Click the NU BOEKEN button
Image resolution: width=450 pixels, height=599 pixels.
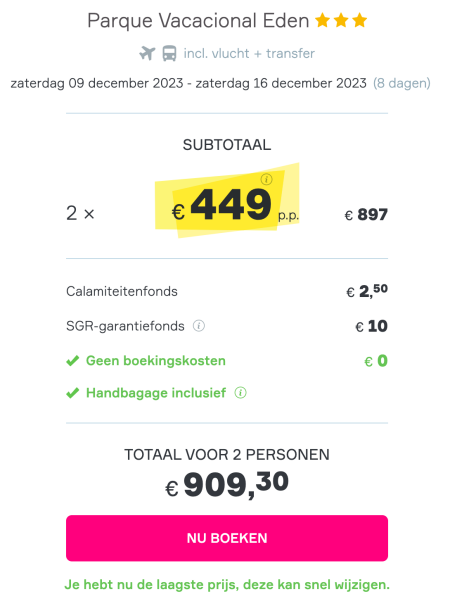[x=227, y=538]
